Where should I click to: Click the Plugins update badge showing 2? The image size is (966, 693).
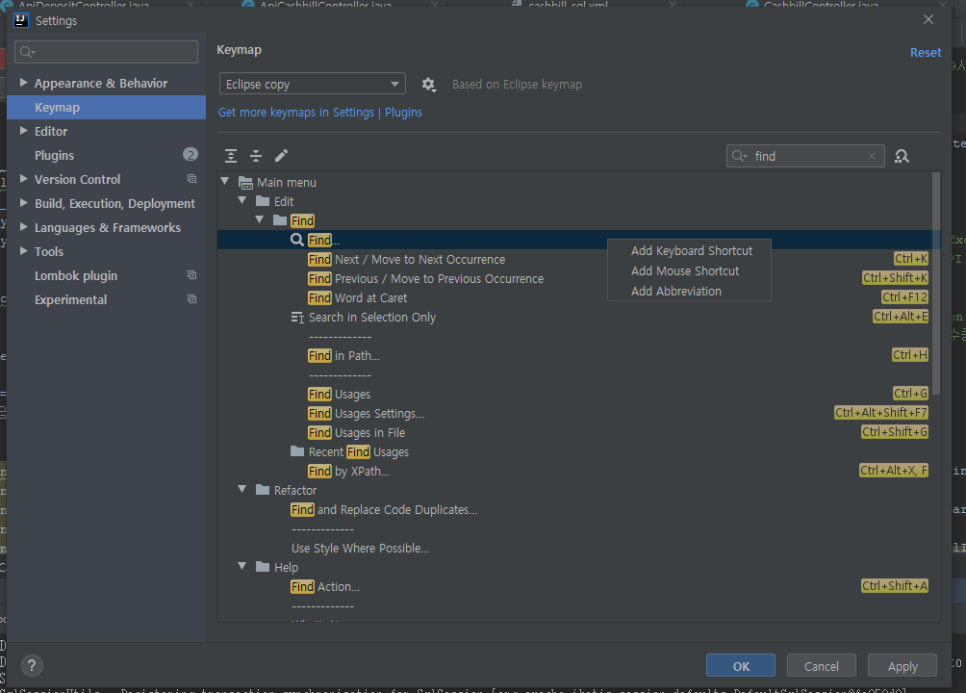pos(190,155)
